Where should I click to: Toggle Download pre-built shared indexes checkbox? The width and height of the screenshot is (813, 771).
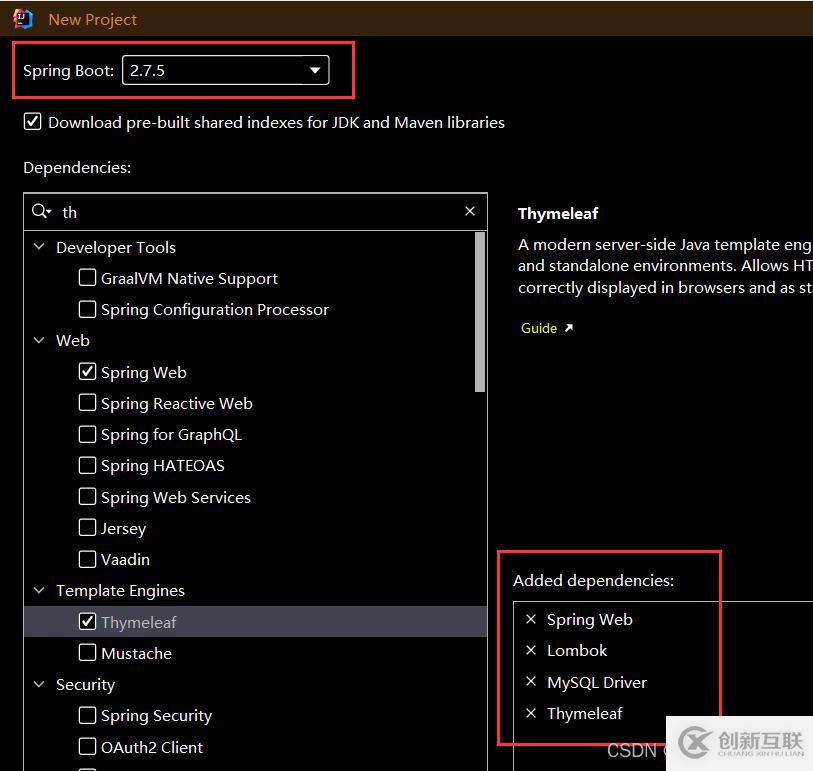click(x=33, y=122)
